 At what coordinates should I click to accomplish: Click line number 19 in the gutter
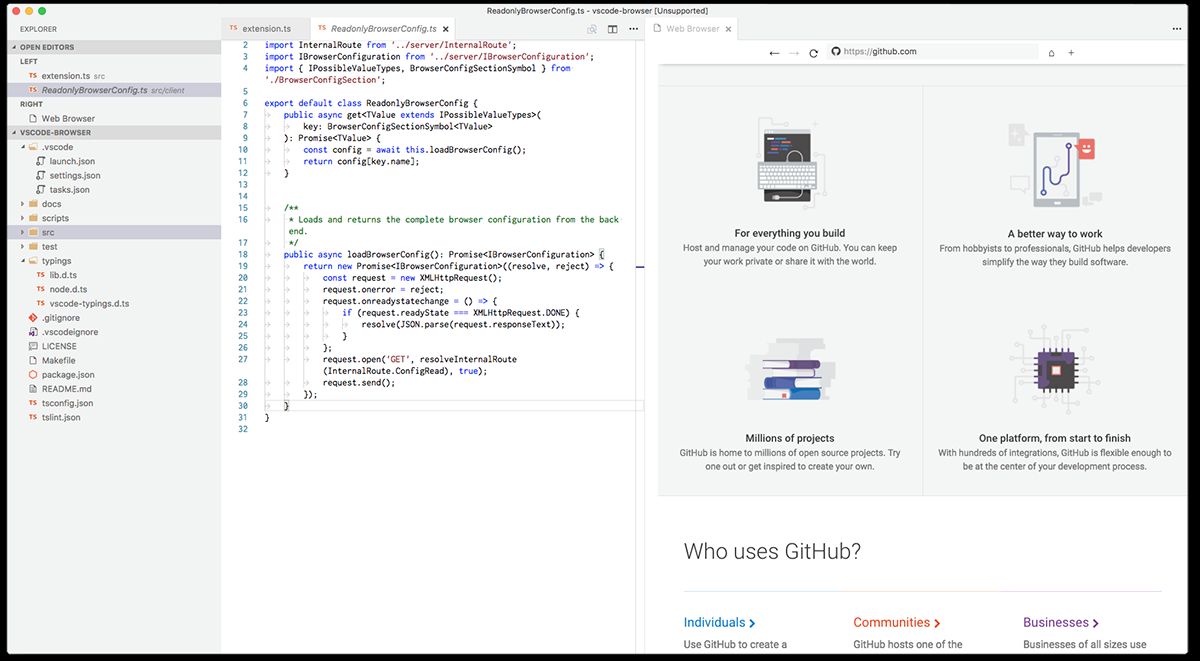click(243, 266)
